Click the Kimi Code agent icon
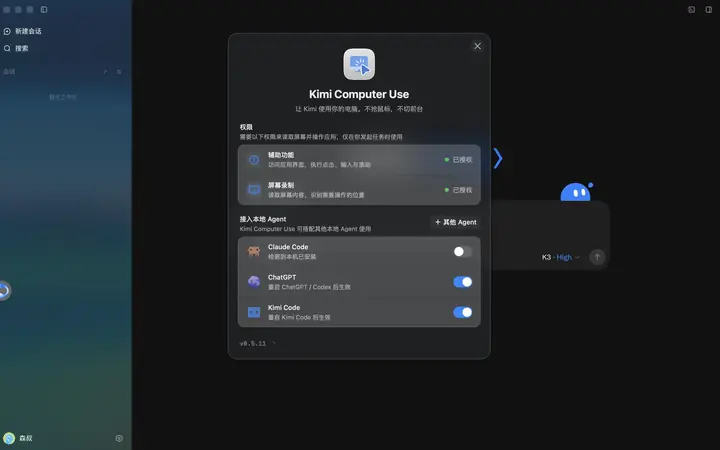This screenshot has height=450, width=720. (254, 312)
